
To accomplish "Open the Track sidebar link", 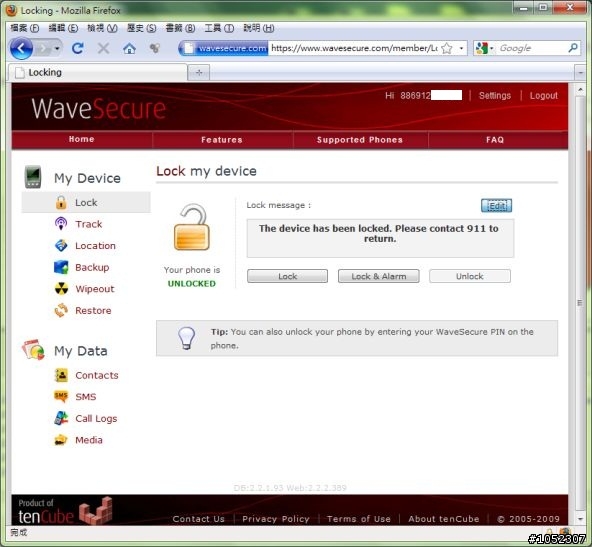I will point(89,224).
